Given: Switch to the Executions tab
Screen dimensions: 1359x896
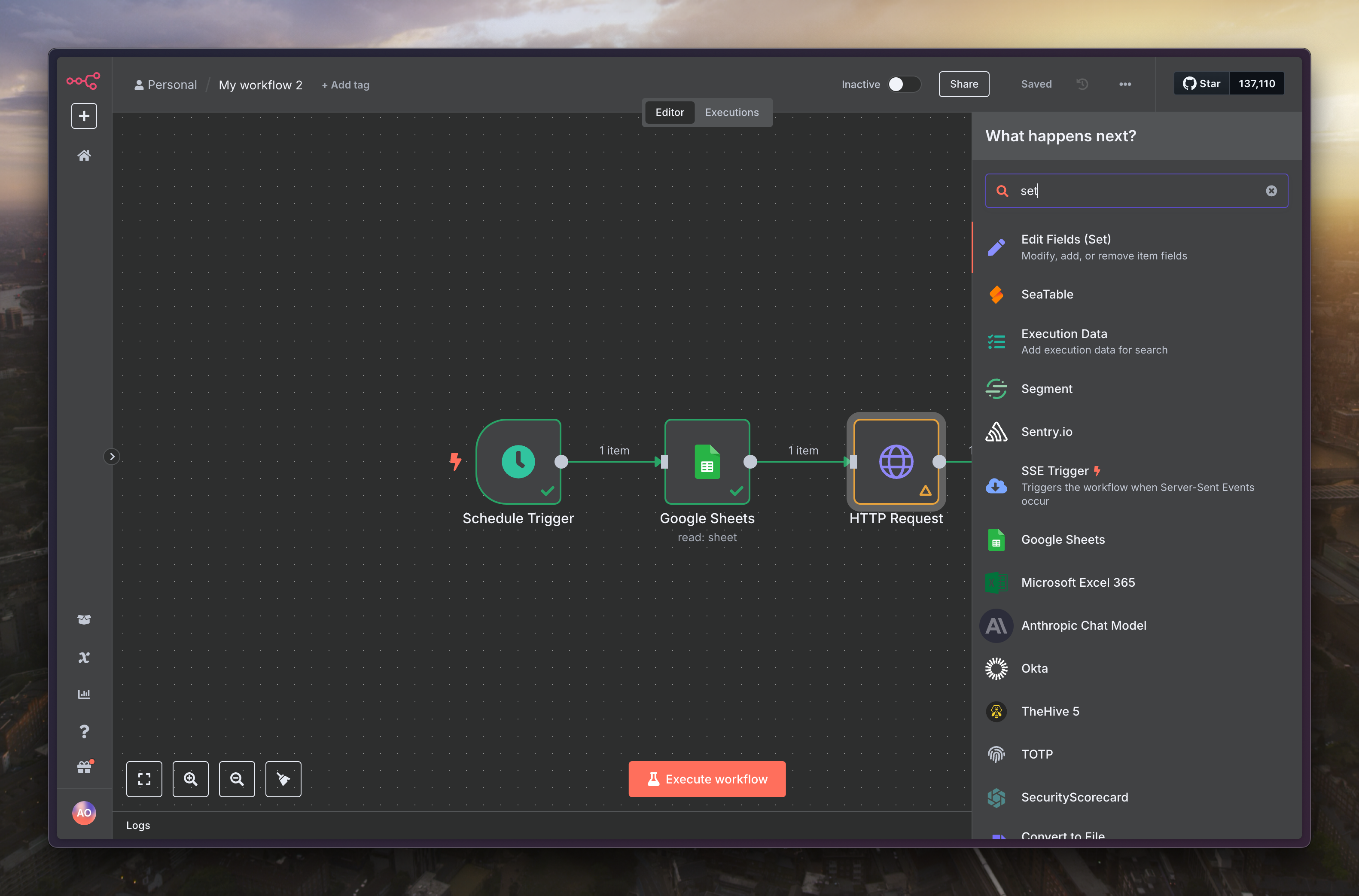Looking at the screenshot, I should tap(731, 113).
